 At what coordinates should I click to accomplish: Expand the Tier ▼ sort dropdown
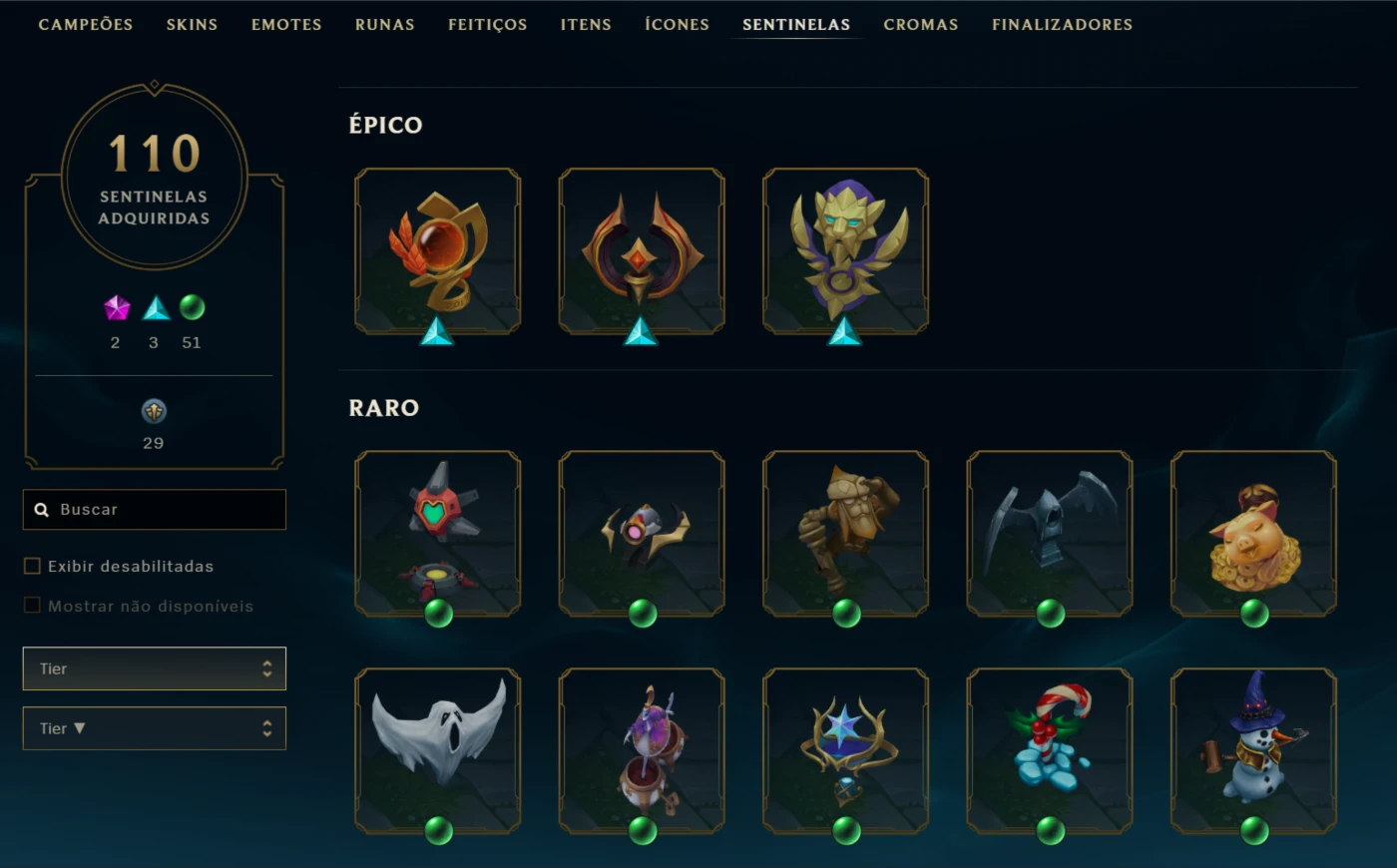[155, 728]
